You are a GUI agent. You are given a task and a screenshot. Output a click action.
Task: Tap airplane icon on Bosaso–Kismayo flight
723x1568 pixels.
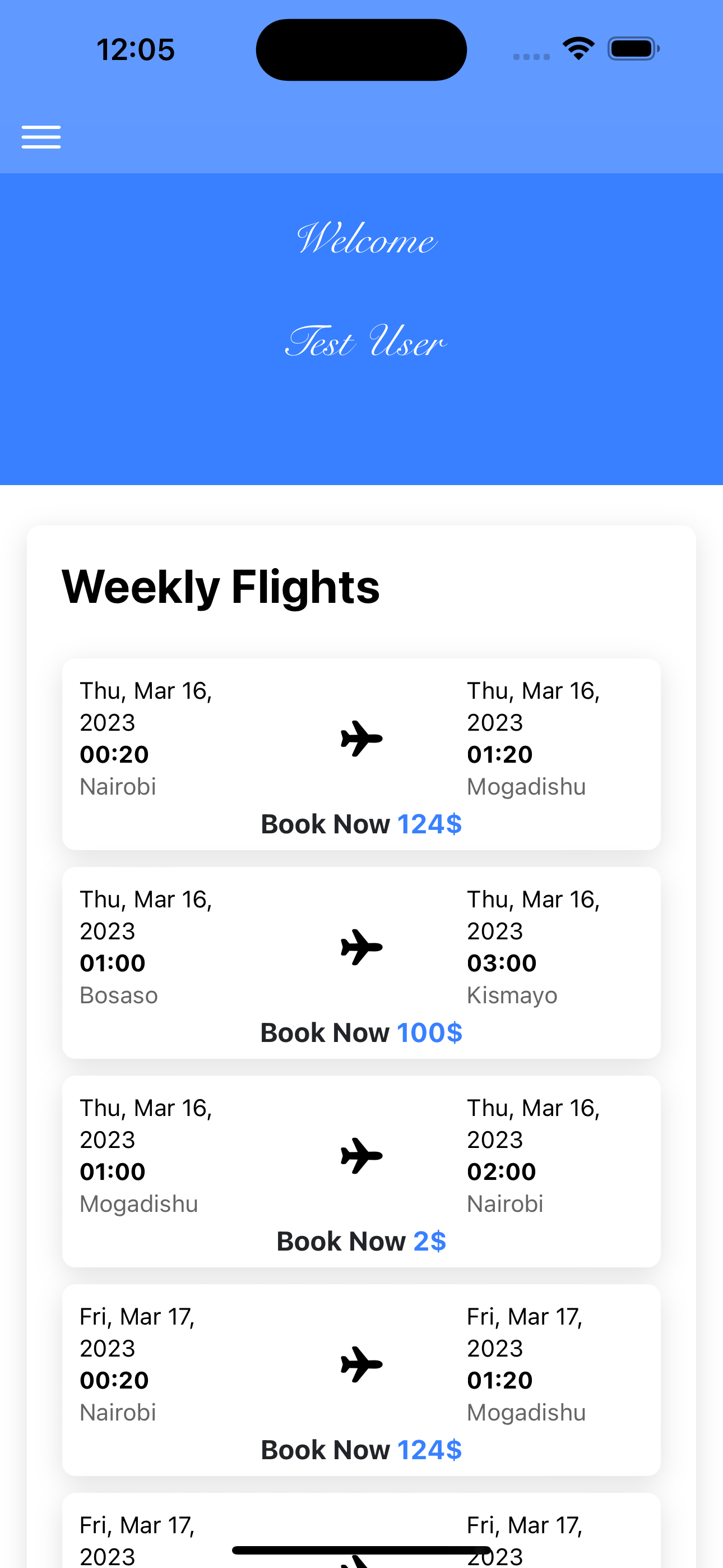[x=361, y=947]
